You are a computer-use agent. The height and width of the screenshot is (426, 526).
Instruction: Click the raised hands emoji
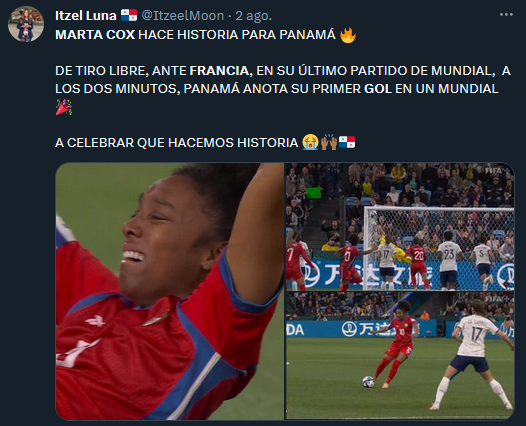pos(329,142)
